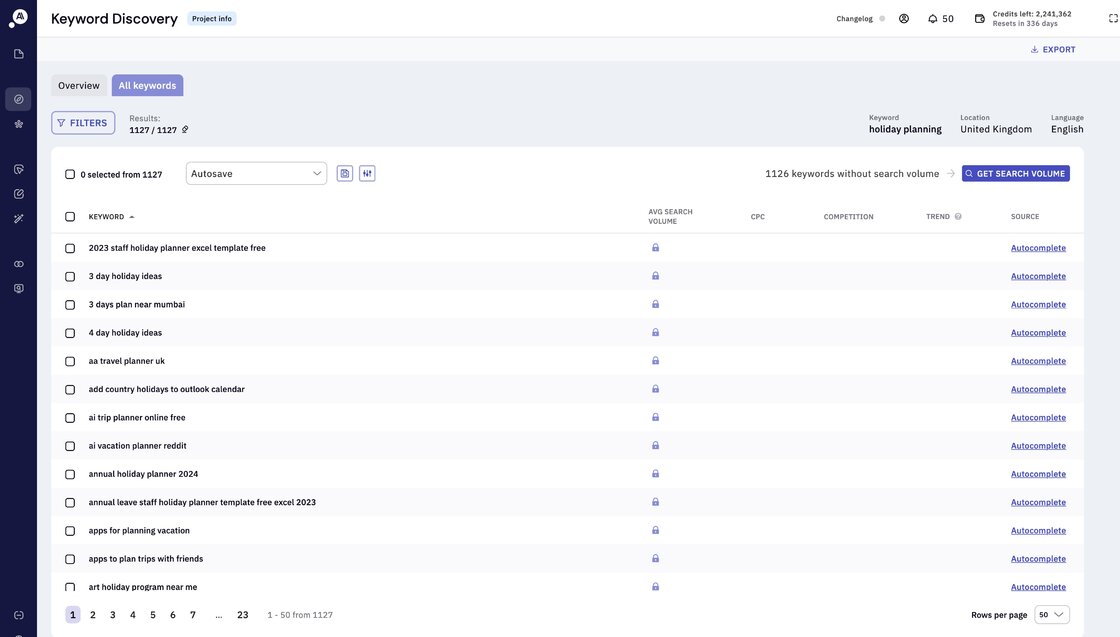Check the '3 days plan near mumbai' row

70,304
